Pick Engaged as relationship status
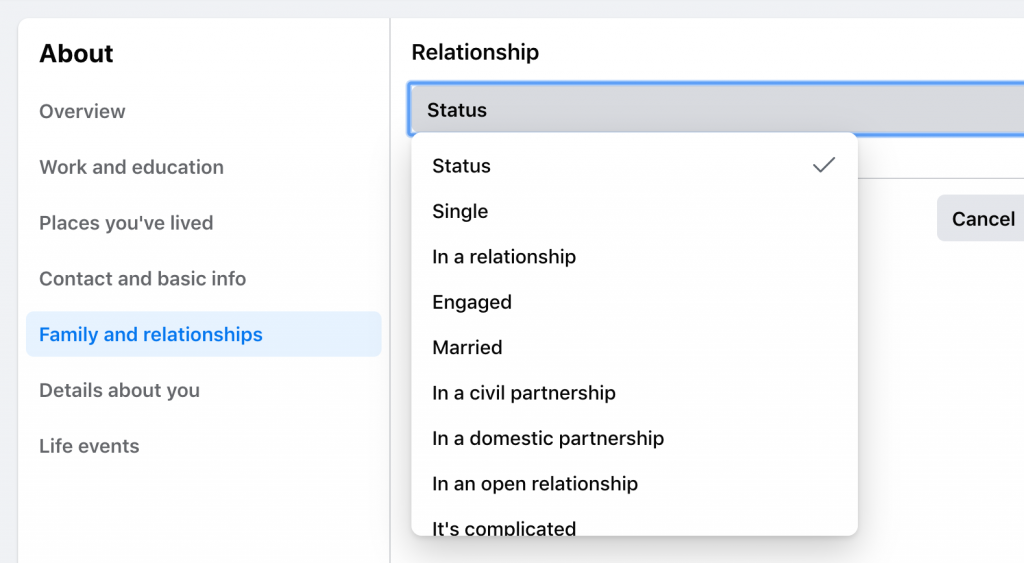 [472, 302]
